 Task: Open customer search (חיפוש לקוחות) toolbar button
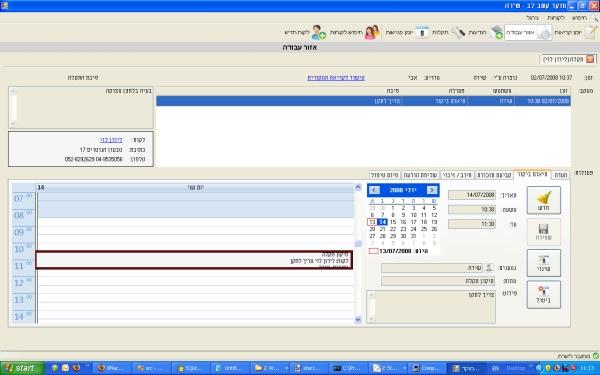tap(355, 33)
